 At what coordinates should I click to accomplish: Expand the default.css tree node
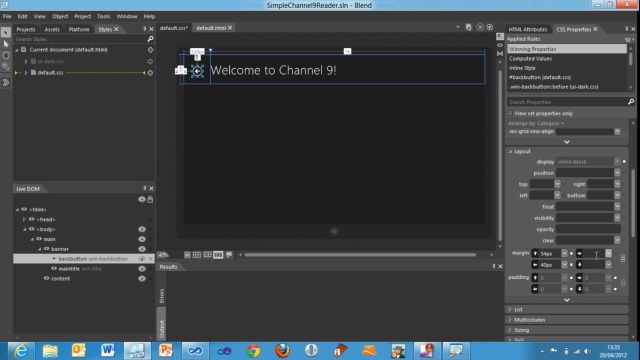[26, 73]
